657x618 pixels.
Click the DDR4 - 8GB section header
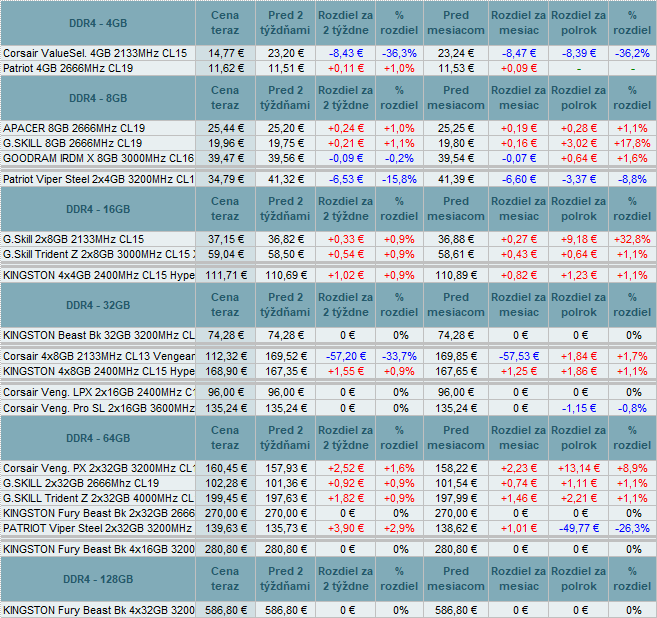[x=98, y=98]
